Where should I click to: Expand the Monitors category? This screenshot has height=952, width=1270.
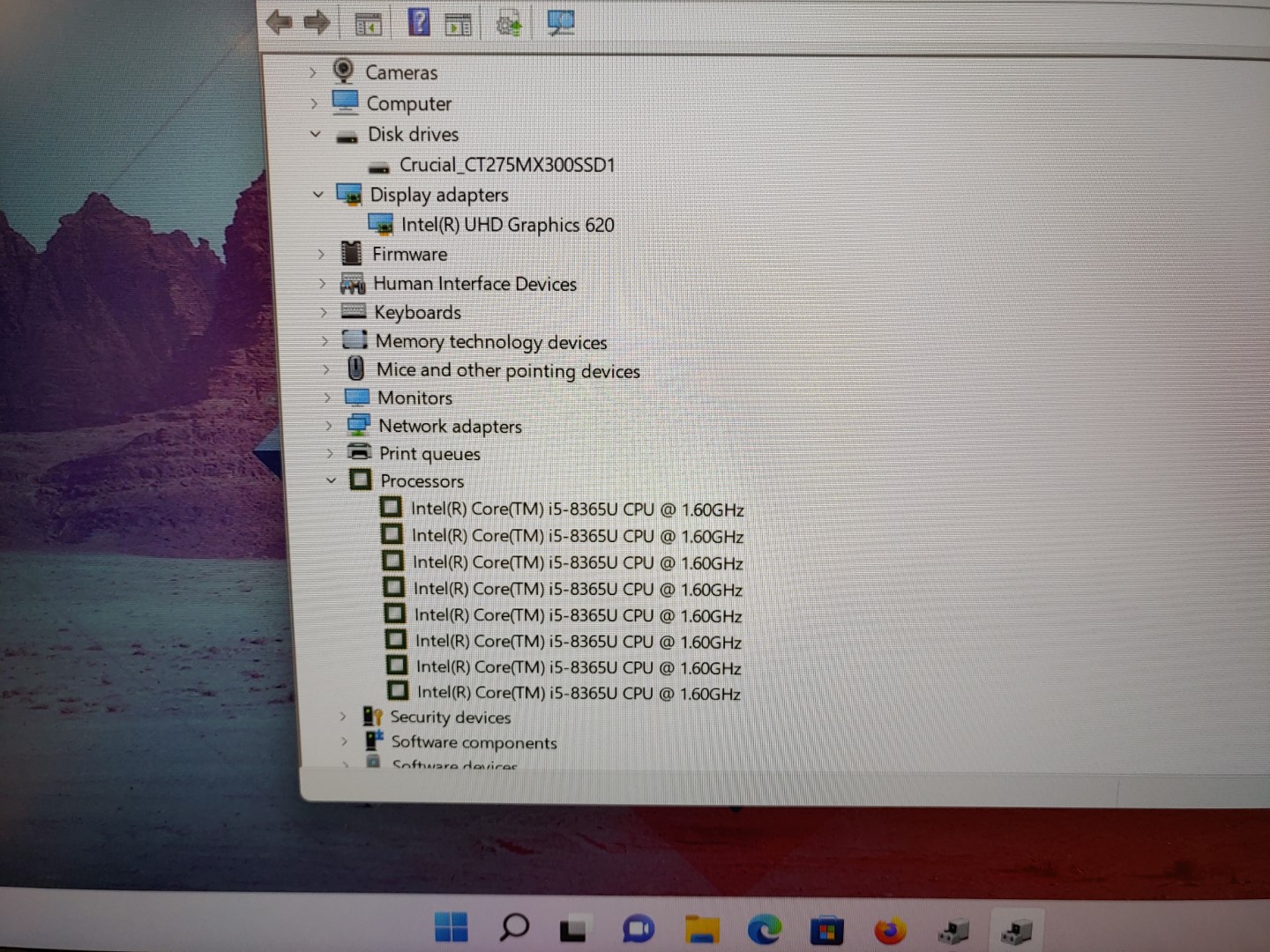327,398
